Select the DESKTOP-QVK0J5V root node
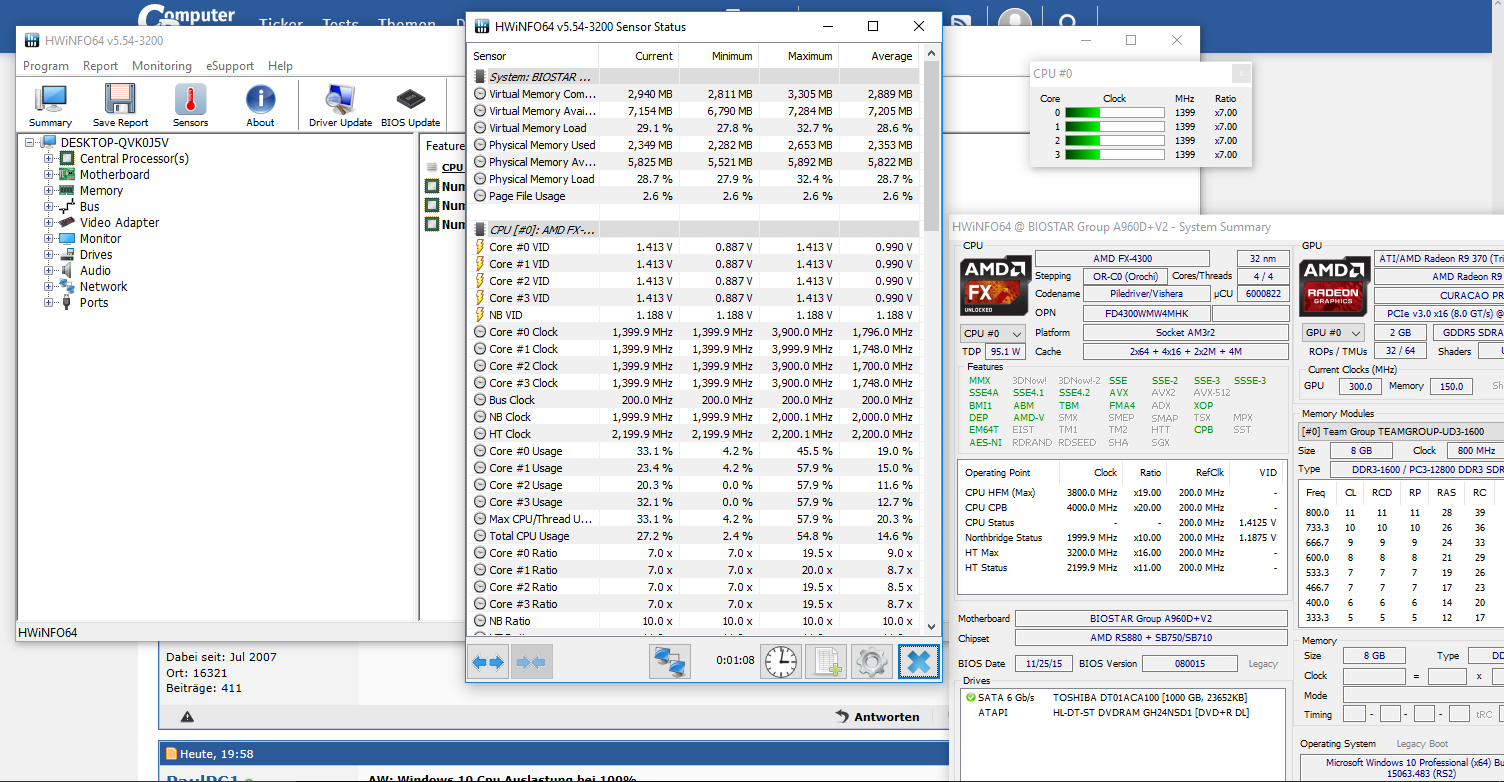 [x=114, y=142]
